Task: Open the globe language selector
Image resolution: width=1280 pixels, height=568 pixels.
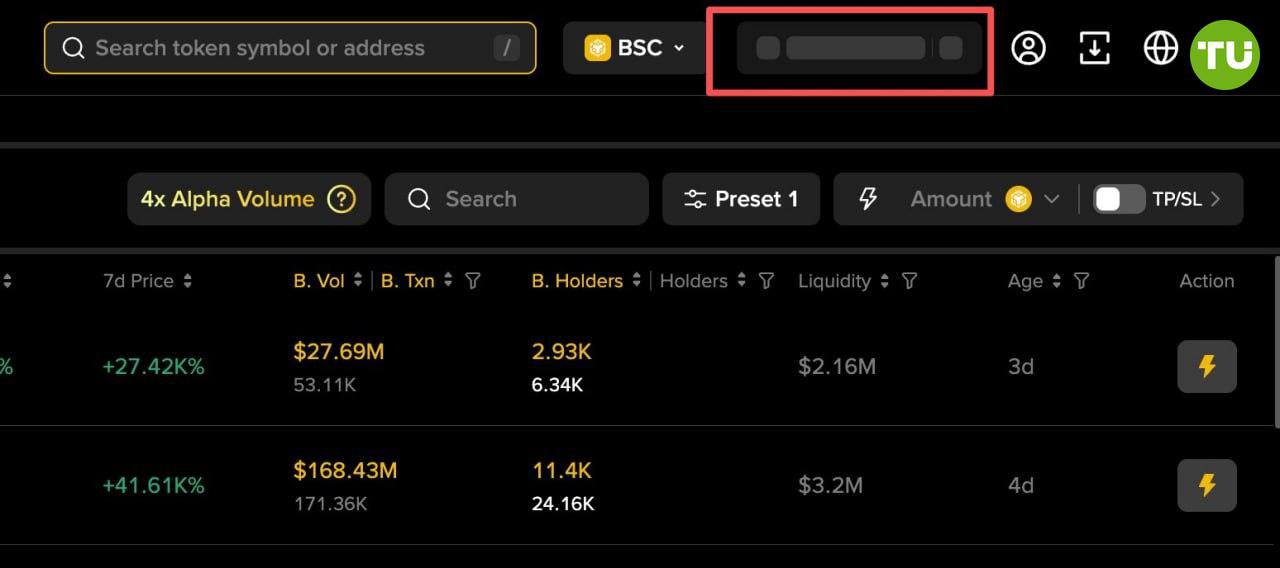Action: pos(1160,48)
